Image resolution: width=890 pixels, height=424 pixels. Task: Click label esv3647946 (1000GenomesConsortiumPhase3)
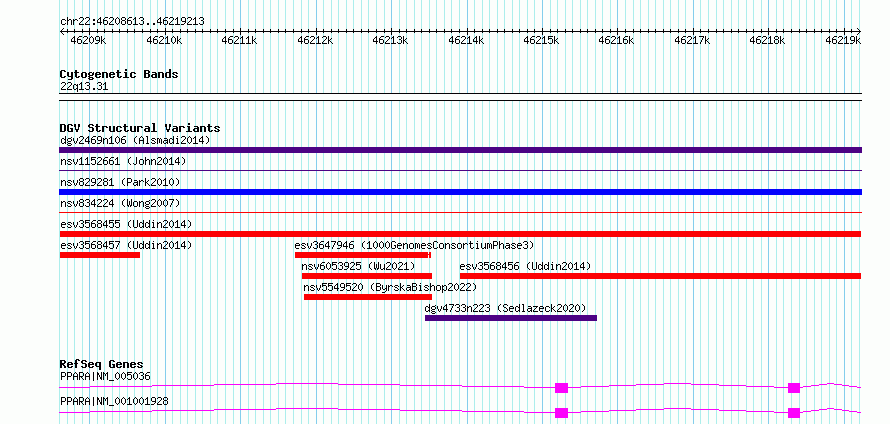click(x=414, y=245)
